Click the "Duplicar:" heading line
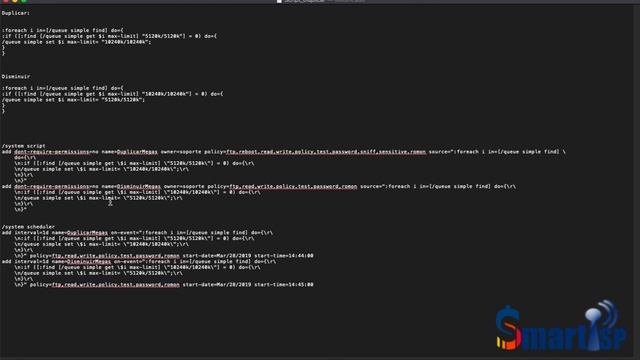 (16, 13)
